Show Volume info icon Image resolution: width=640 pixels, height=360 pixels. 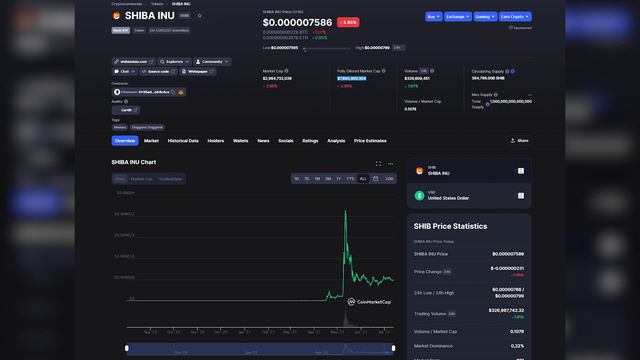point(432,71)
